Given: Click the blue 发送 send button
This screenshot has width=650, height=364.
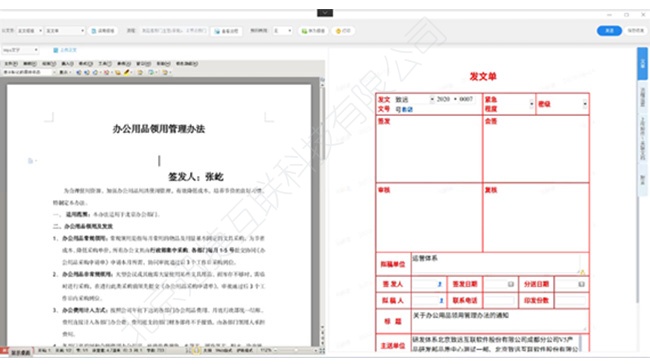Looking at the screenshot, I should (609, 31).
